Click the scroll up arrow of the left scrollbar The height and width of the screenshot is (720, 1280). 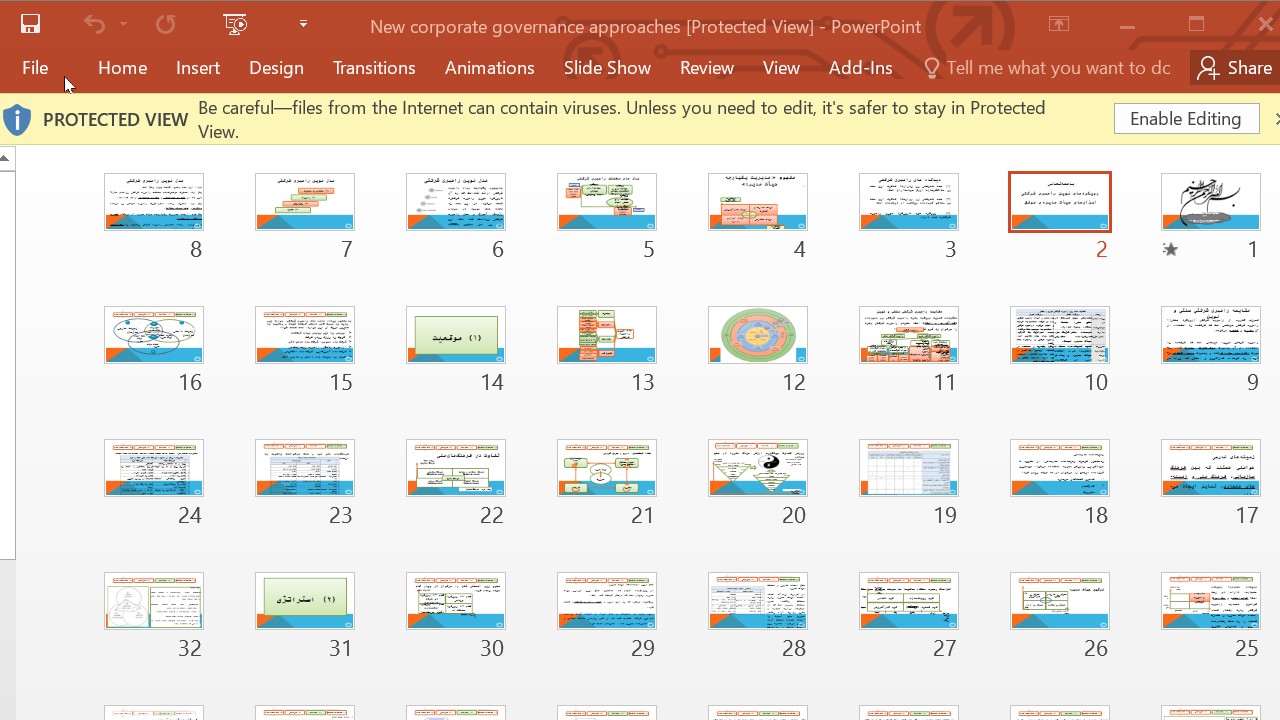tap(6, 158)
